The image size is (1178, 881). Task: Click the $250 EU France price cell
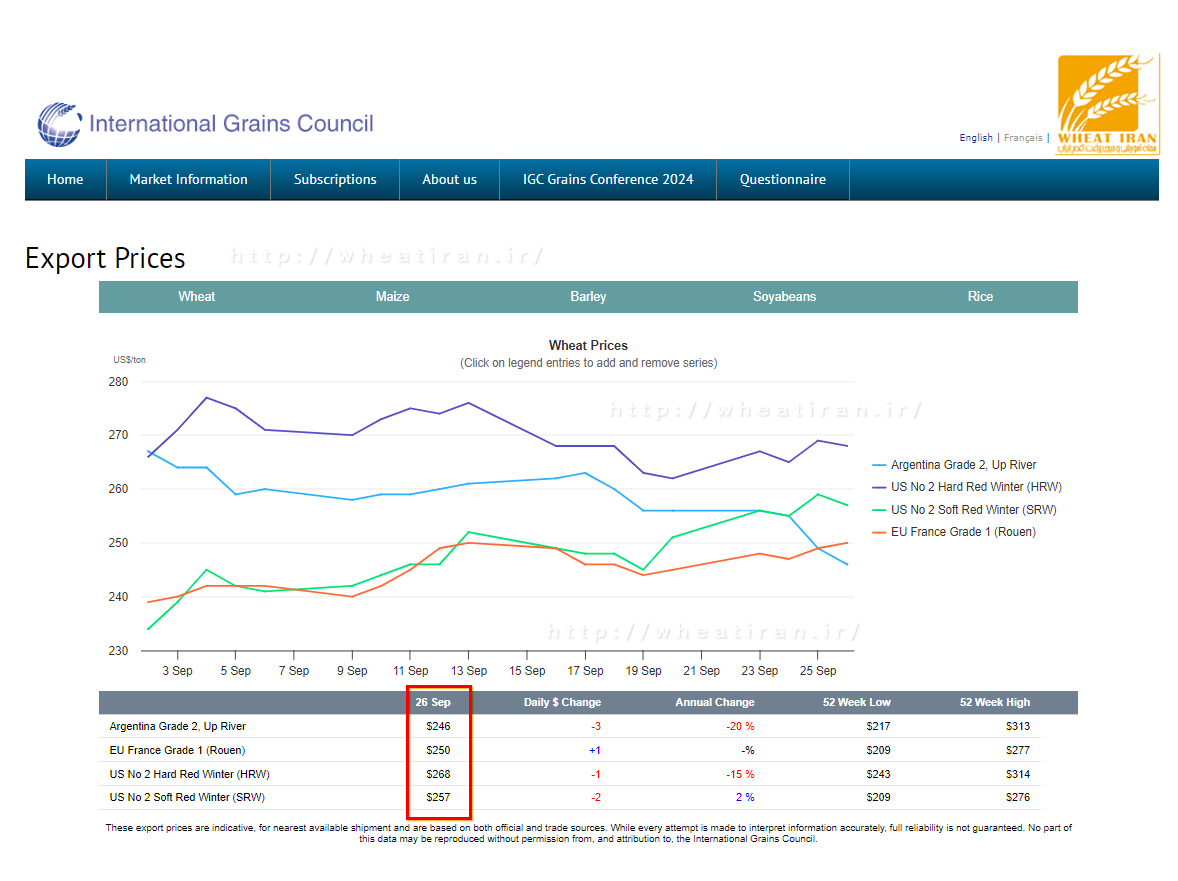pyautogui.click(x=438, y=750)
